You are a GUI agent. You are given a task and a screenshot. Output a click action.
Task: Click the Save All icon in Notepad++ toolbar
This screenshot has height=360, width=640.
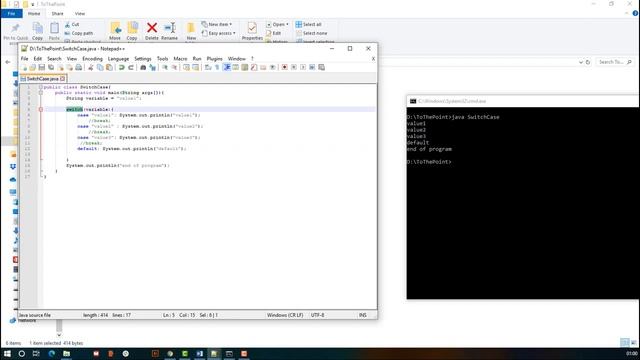51,67
